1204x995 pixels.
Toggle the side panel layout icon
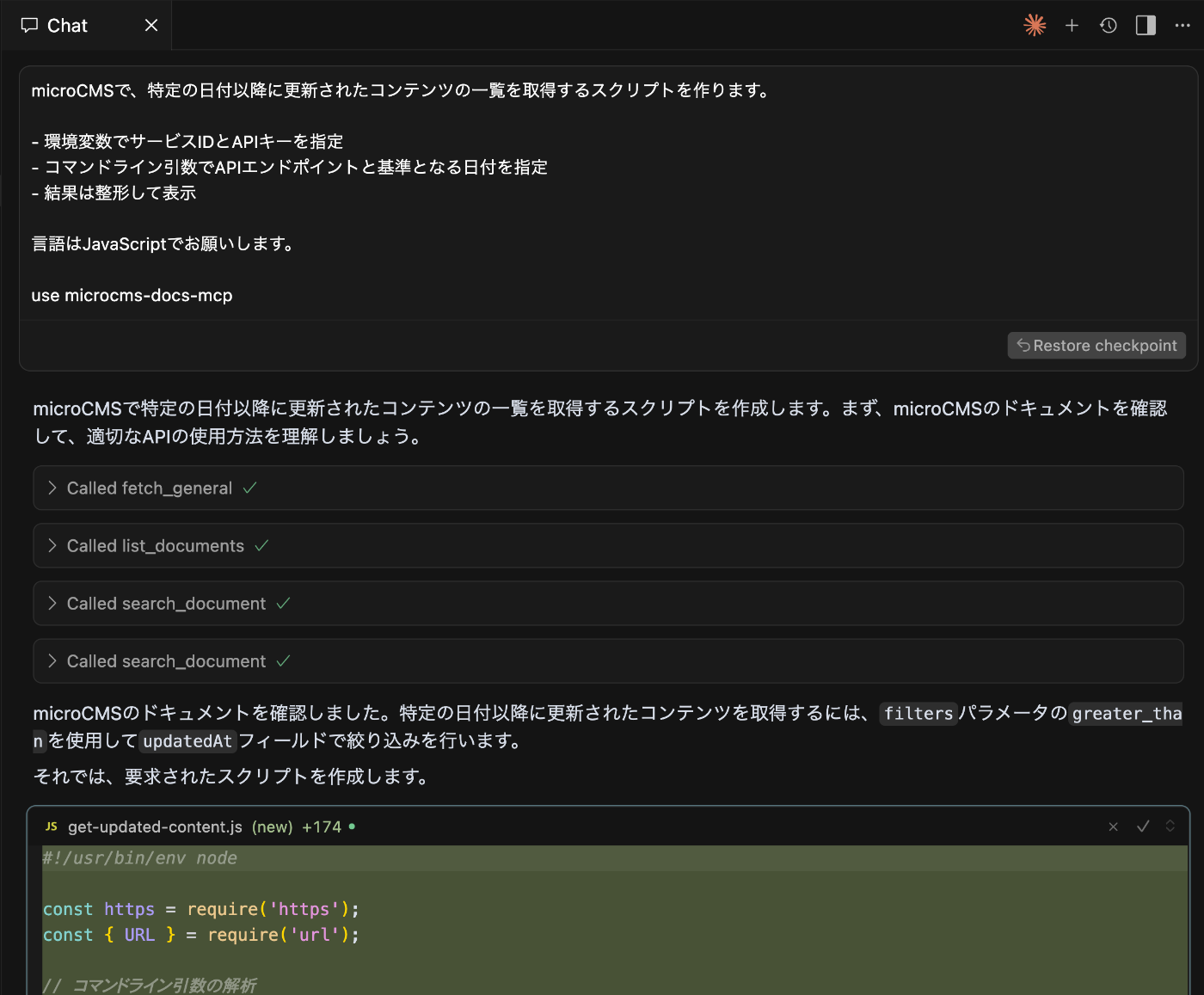1146,26
